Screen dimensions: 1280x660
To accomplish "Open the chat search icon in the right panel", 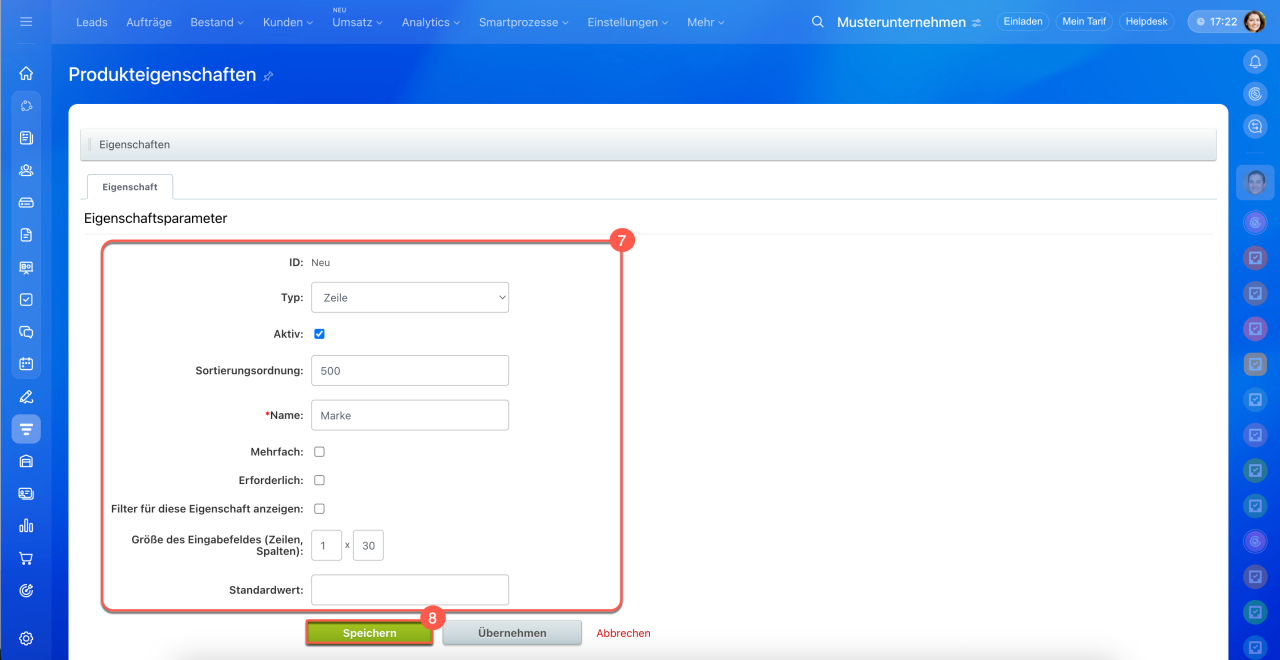I will pos(1255,126).
